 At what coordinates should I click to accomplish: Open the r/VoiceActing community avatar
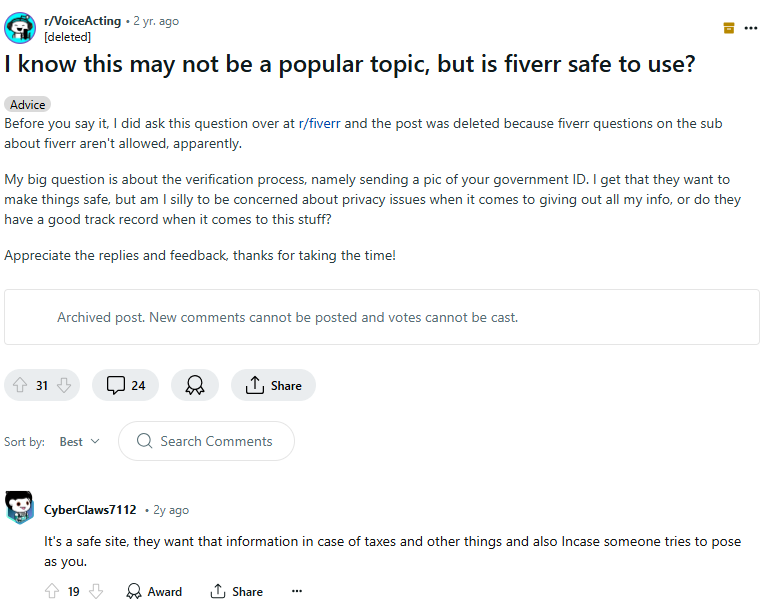[20, 28]
